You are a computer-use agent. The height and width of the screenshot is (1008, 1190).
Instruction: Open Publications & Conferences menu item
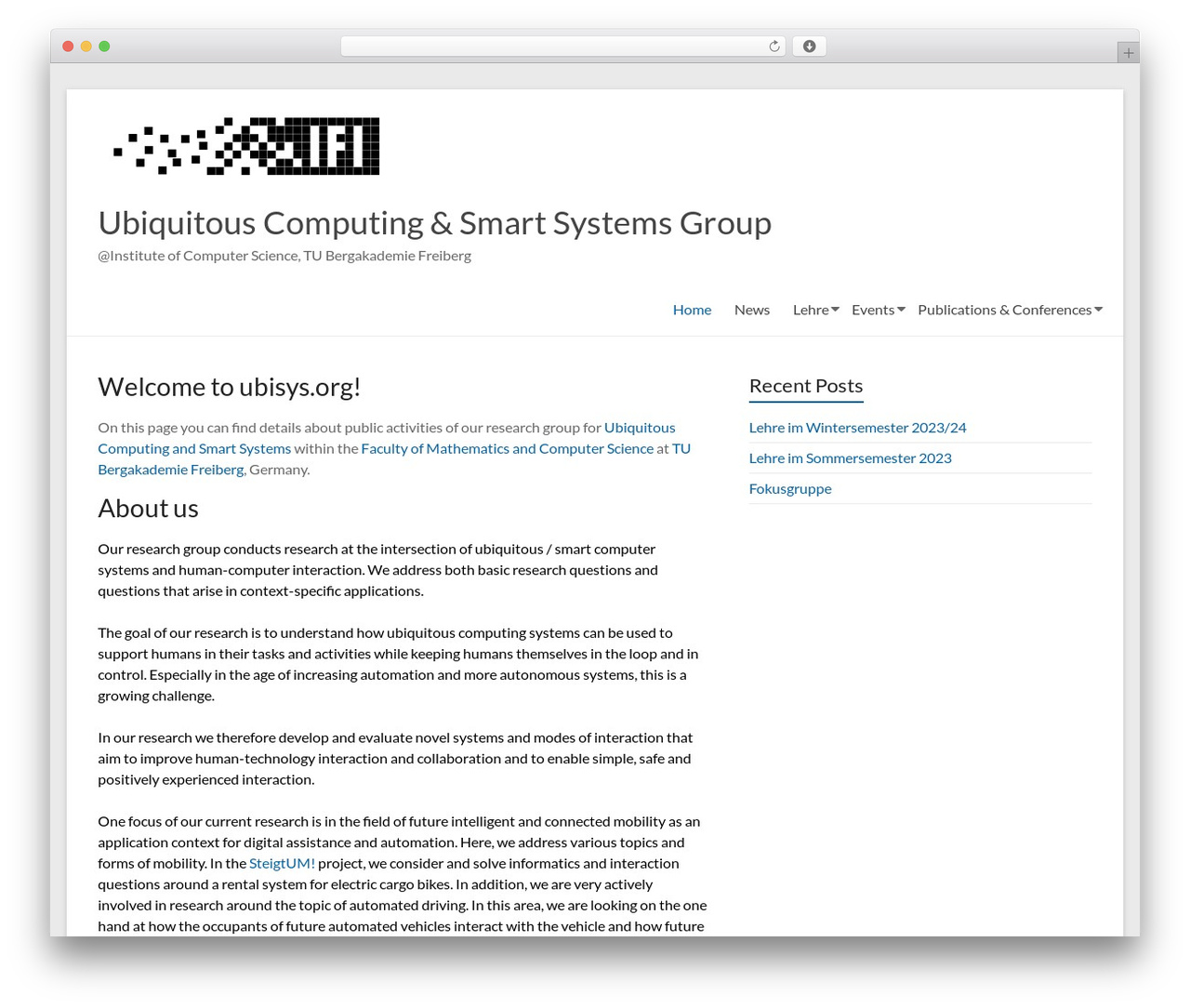coord(1004,310)
